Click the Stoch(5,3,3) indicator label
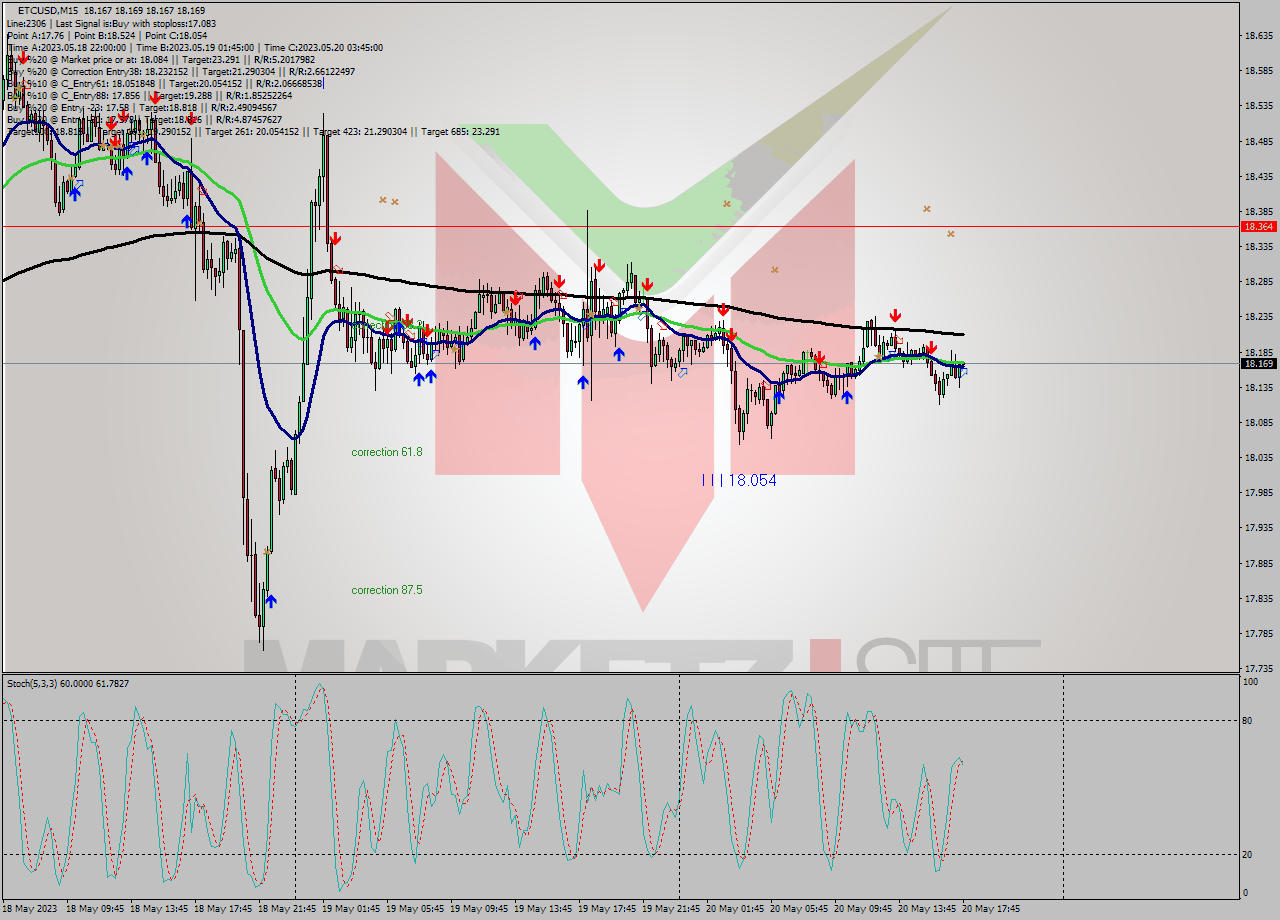Image resolution: width=1280 pixels, height=920 pixels. (68, 683)
